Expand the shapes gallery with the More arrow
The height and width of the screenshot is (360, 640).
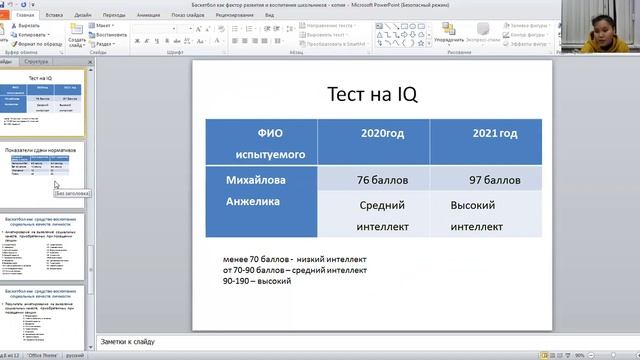tap(429, 43)
